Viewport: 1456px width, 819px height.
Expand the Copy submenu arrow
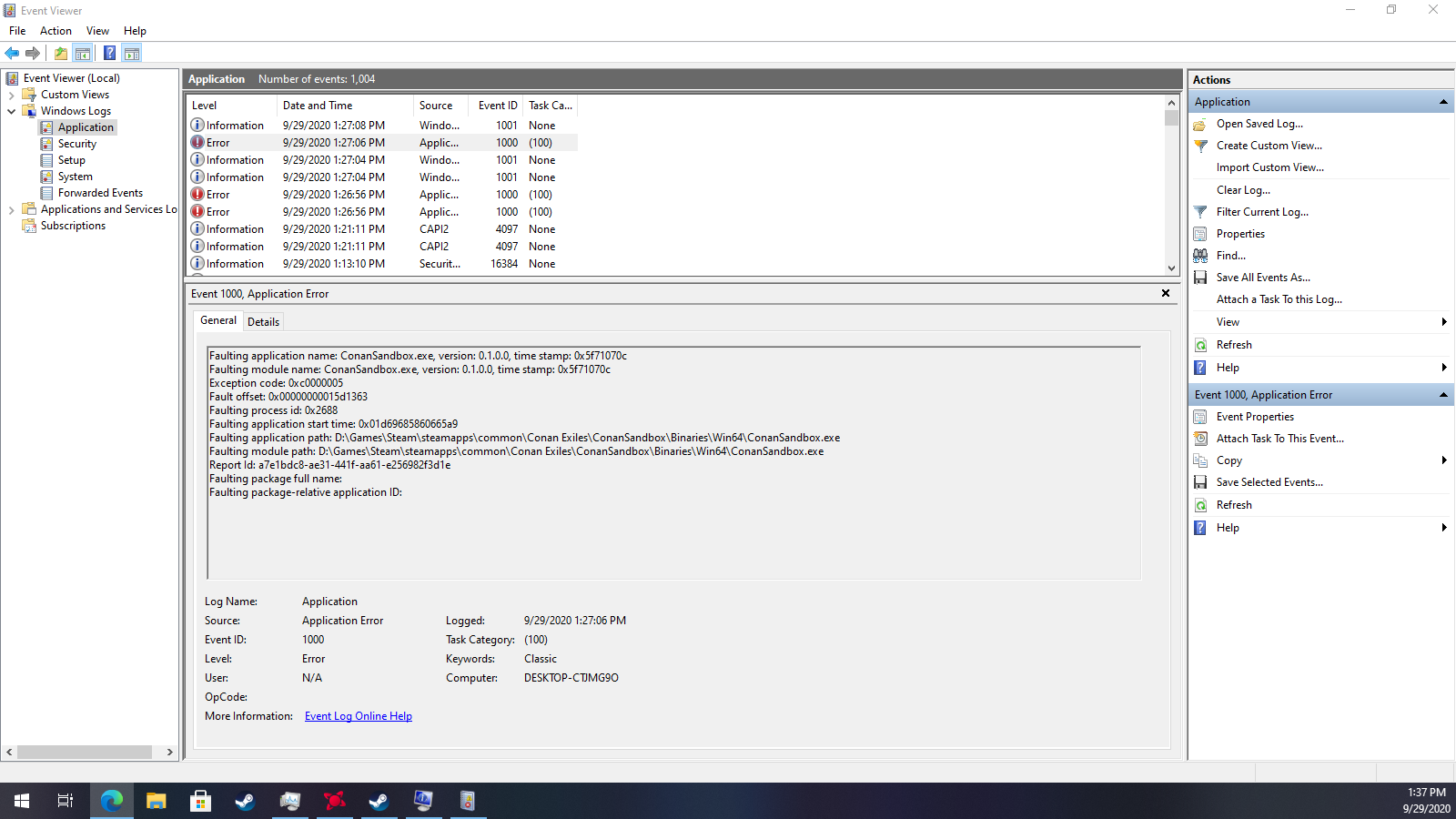tap(1444, 460)
